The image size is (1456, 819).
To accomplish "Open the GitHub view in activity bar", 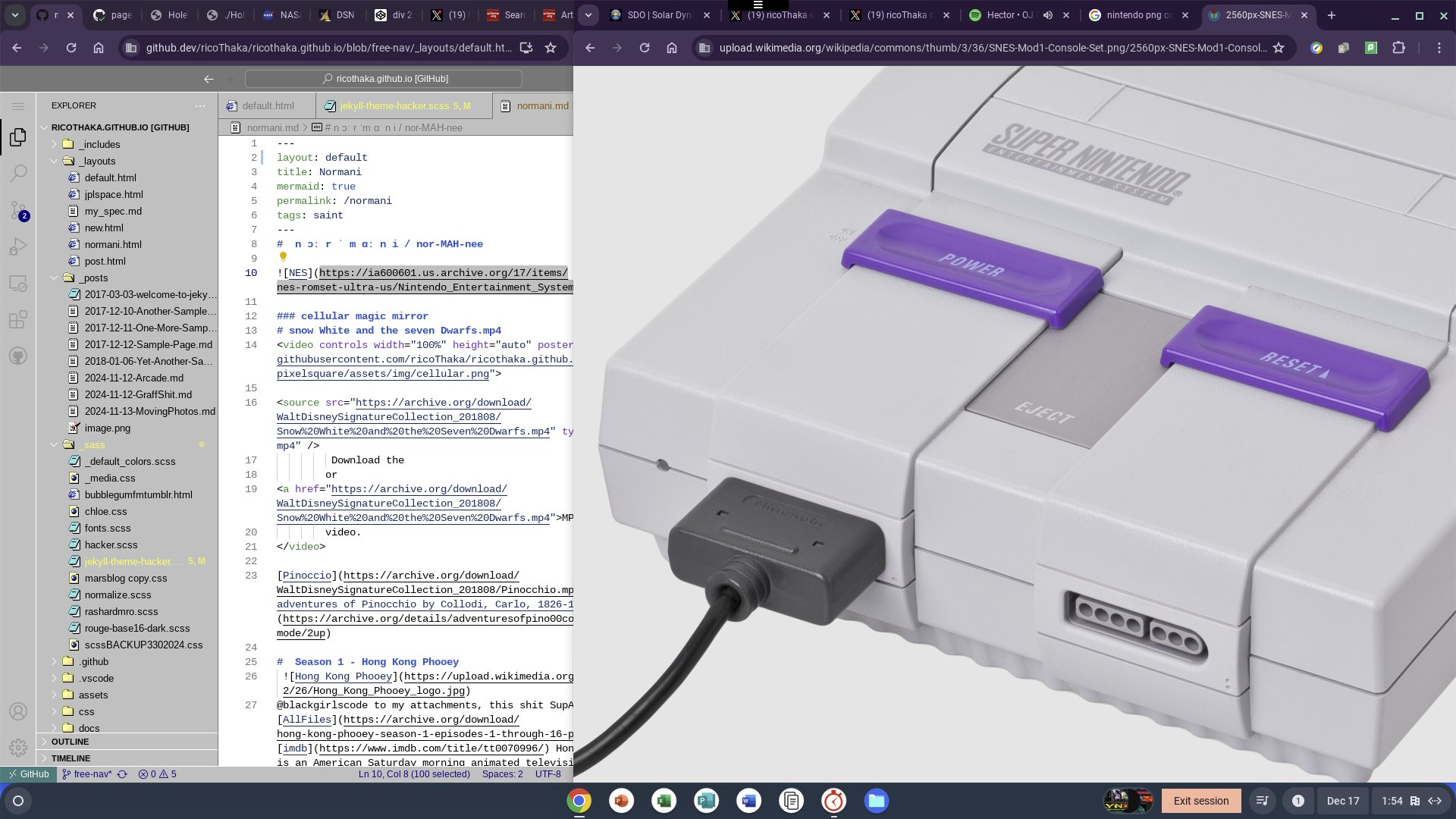I will click(18, 356).
